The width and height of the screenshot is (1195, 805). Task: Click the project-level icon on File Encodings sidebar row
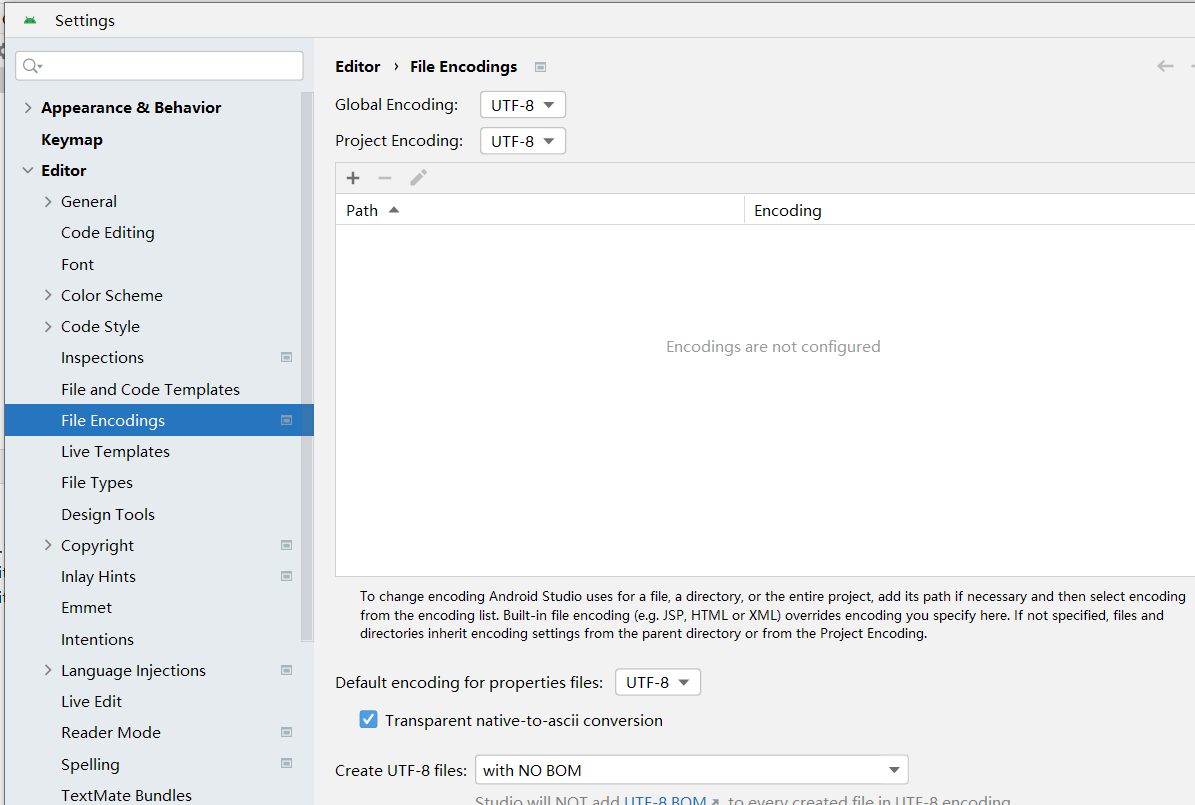point(287,420)
